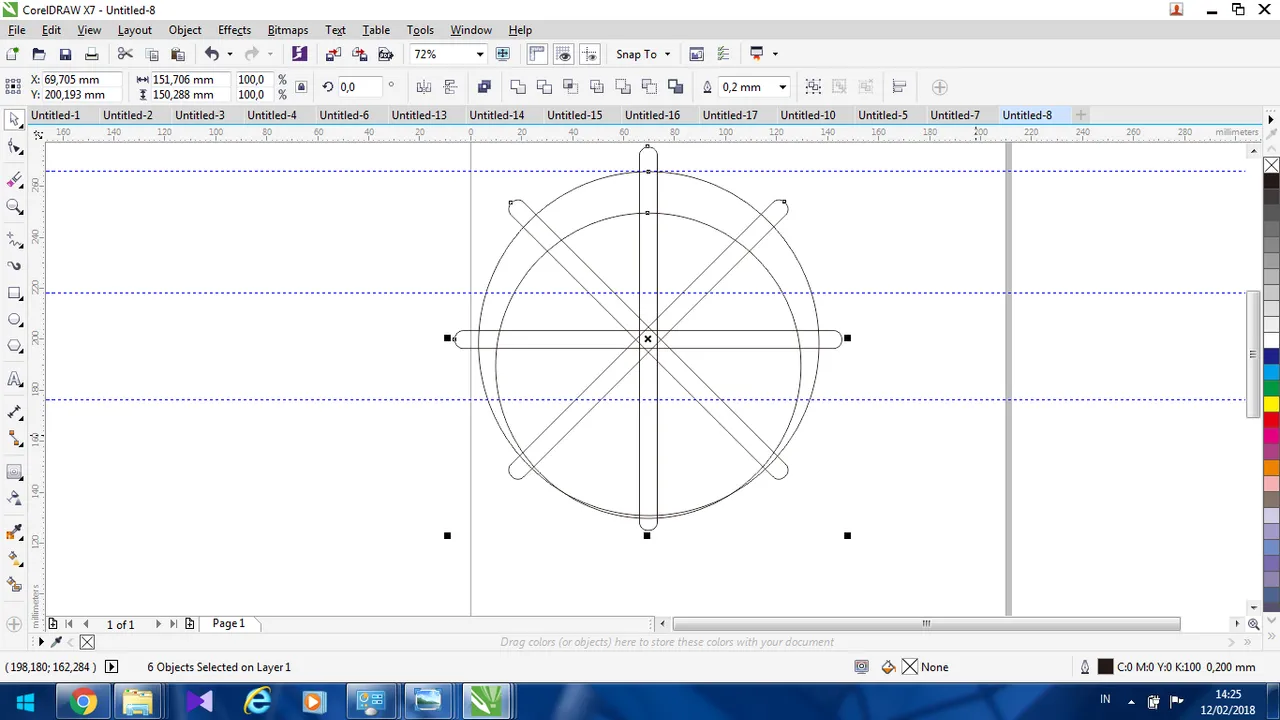This screenshot has height=720, width=1280.
Task: Save the current document
Action: 65,54
